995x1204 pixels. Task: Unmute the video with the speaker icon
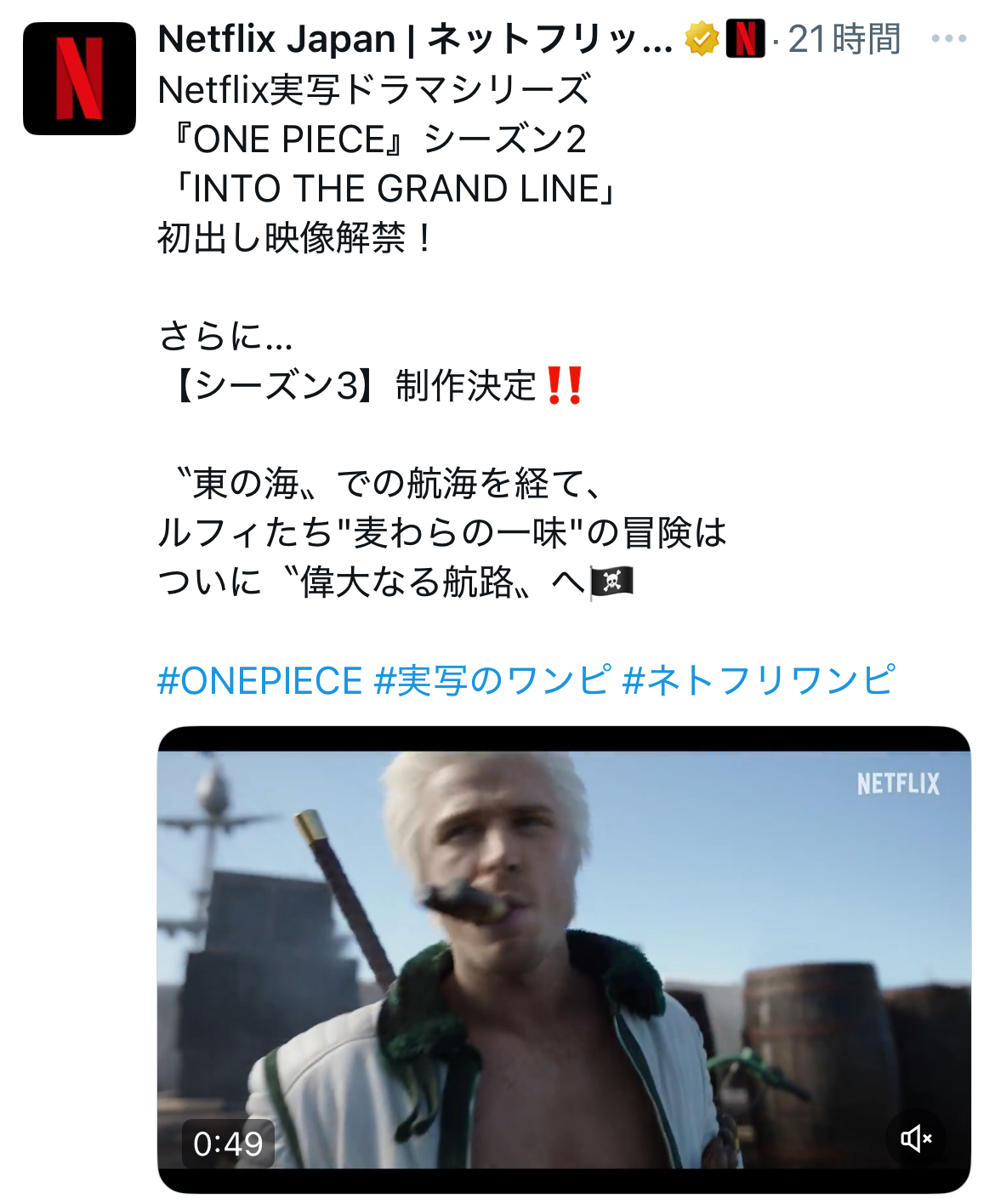click(916, 1138)
